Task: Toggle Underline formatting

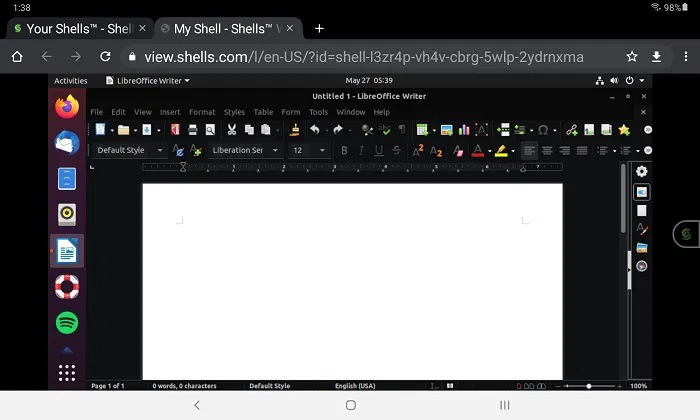Action: click(378, 151)
